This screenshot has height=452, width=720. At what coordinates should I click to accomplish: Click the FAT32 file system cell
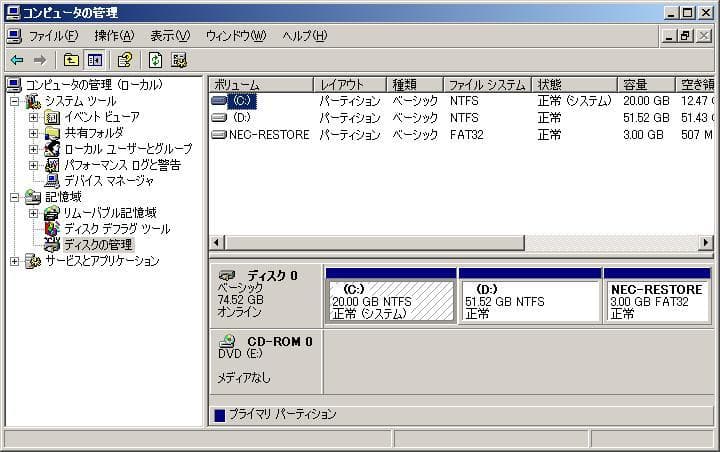tap(467, 135)
